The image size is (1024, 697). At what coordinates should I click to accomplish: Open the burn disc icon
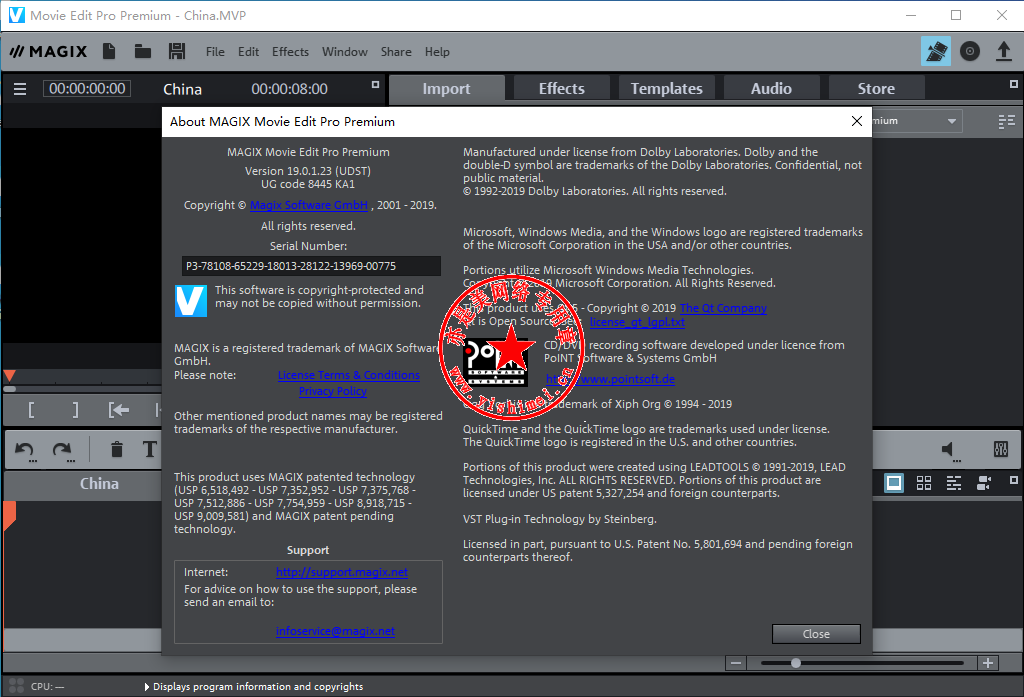[970, 51]
